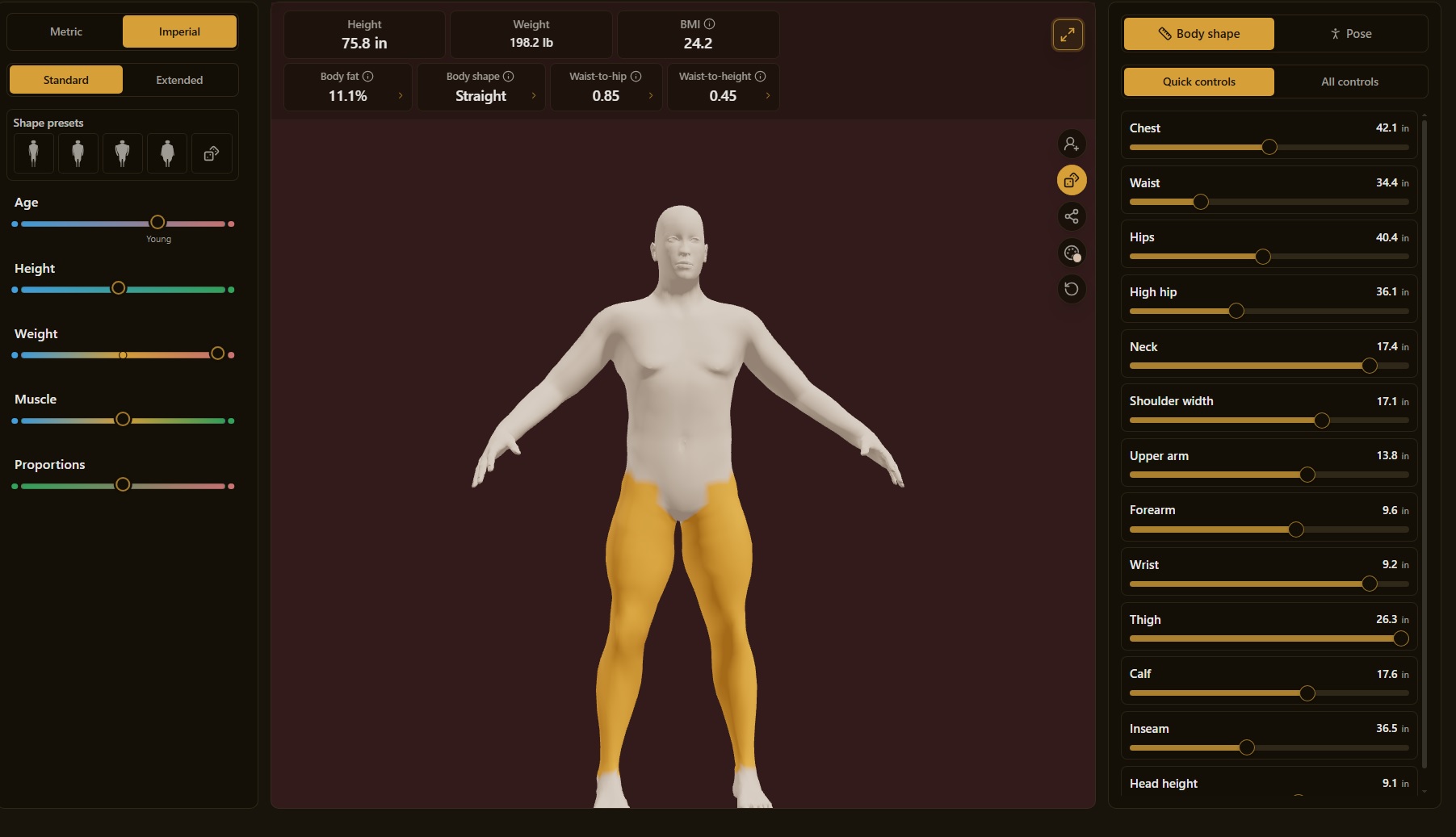The height and width of the screenshot is (837, 1456).
Task: Click the Height stat card 75.8 in
Action: [364, 35]
